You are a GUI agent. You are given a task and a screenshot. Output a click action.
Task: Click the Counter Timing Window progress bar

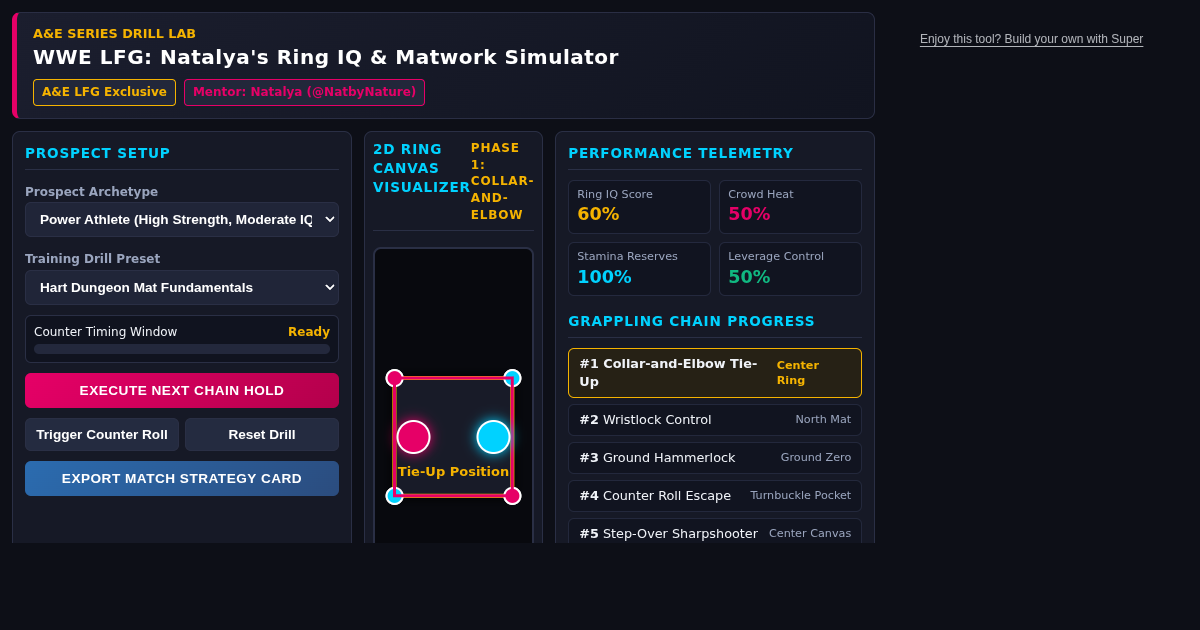click(182, 349)
